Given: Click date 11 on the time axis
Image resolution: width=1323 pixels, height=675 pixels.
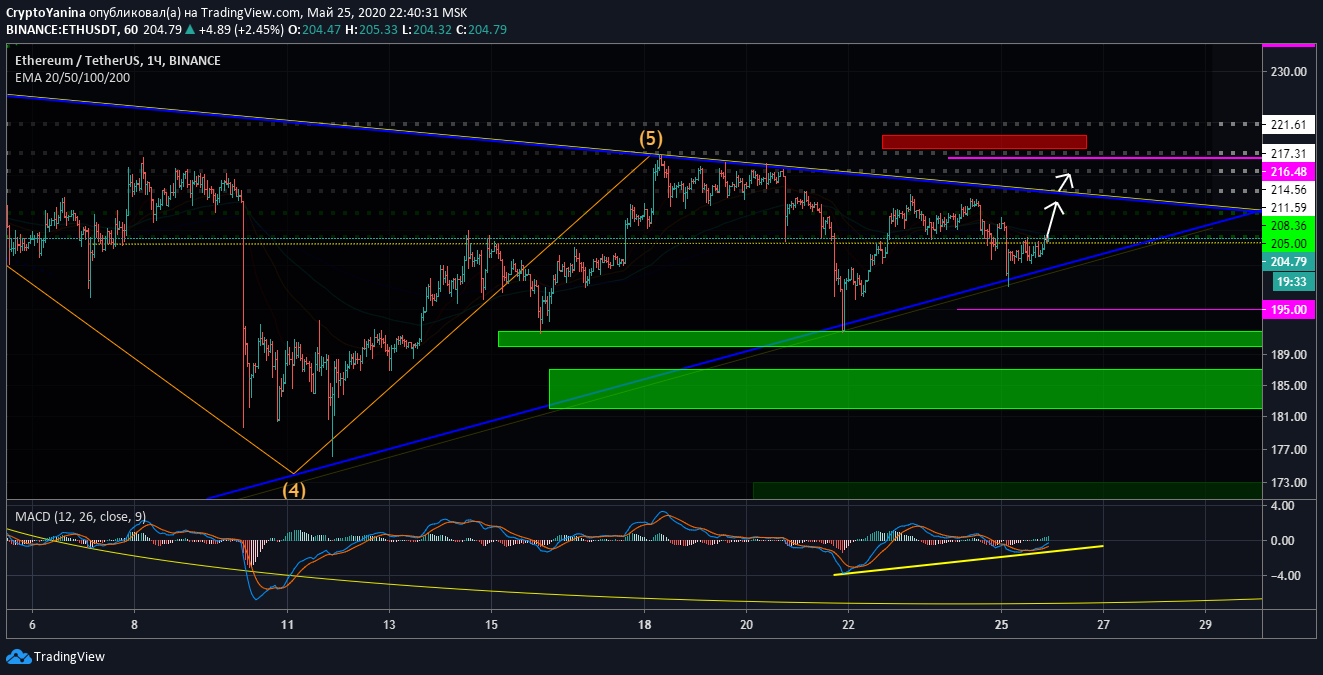Looking at the screenshot, I should 287,625.
